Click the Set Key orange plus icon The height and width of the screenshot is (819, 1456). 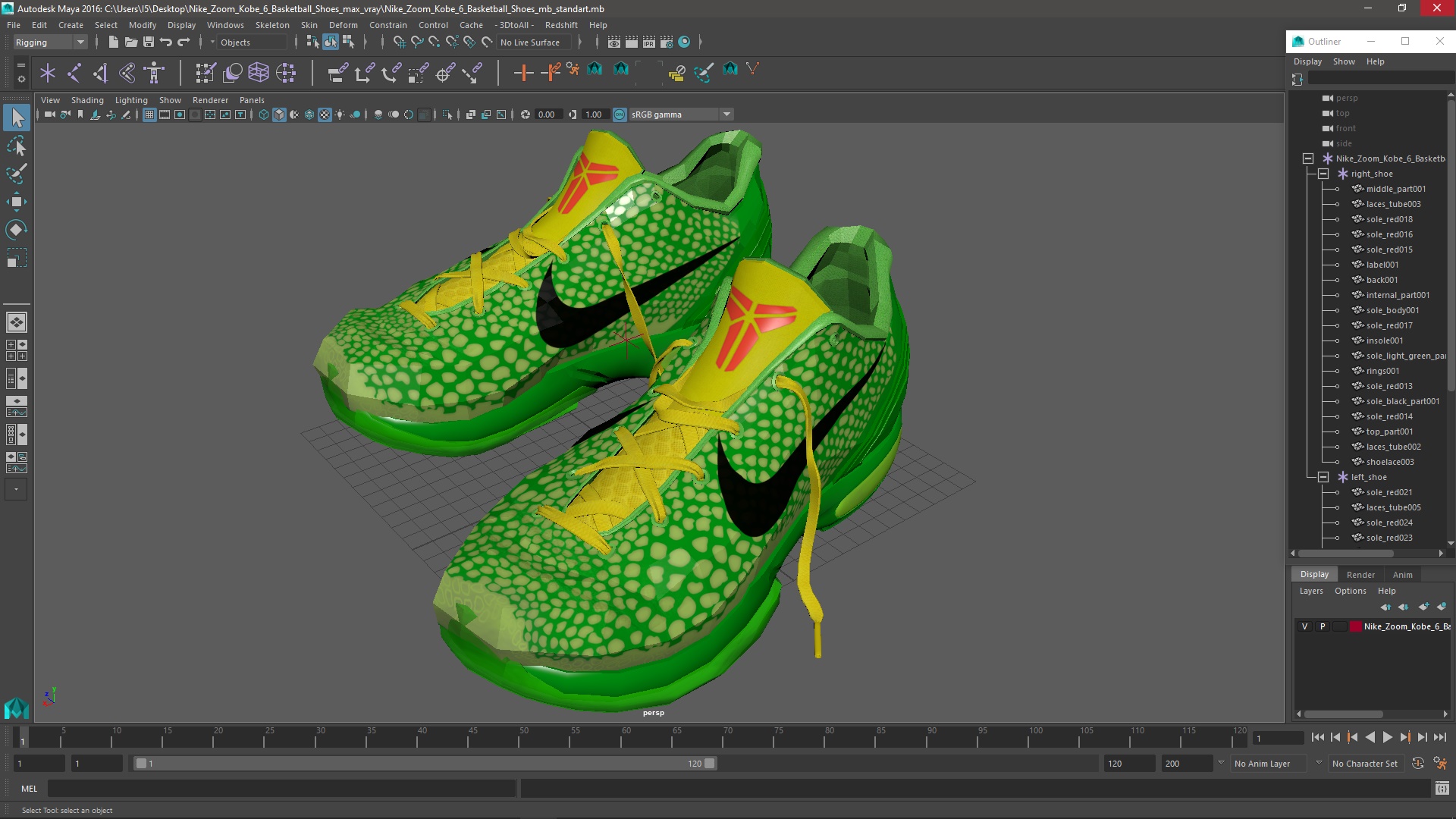point(523,73)
